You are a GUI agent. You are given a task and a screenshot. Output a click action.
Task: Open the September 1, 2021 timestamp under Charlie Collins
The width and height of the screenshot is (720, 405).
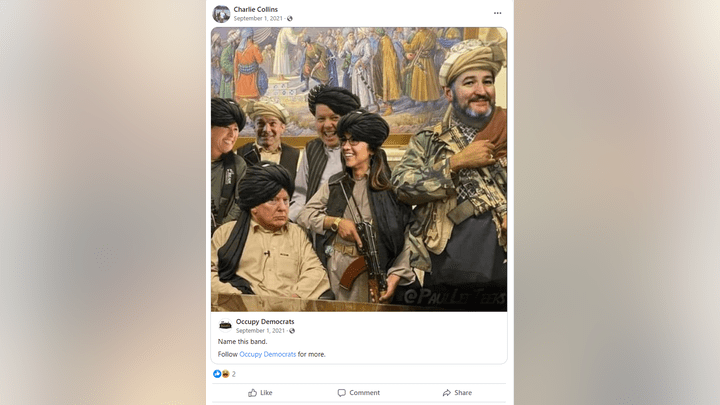(x=258, y=18)
